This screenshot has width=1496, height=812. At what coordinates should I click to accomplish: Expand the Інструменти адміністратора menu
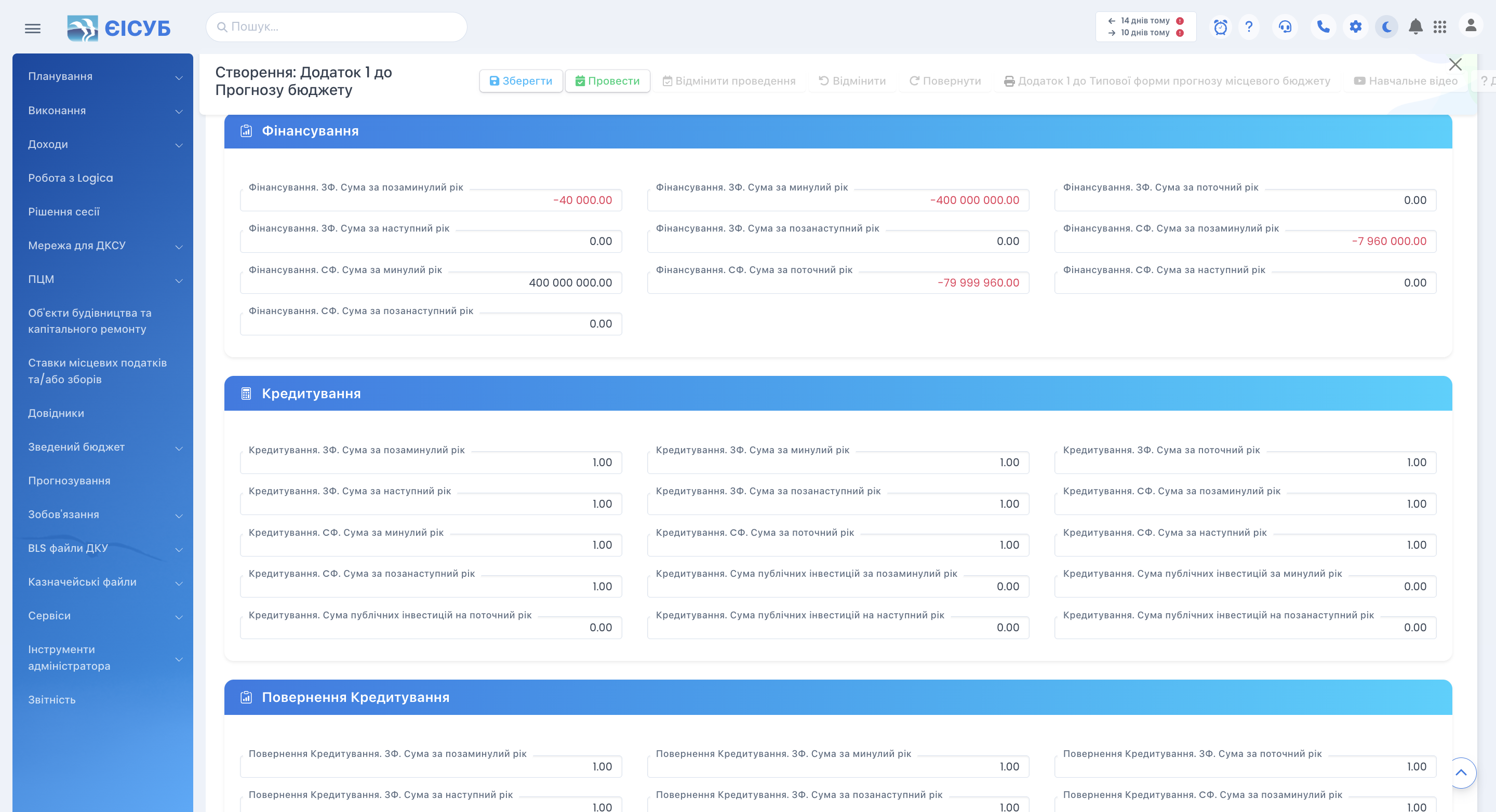[103, 658]
